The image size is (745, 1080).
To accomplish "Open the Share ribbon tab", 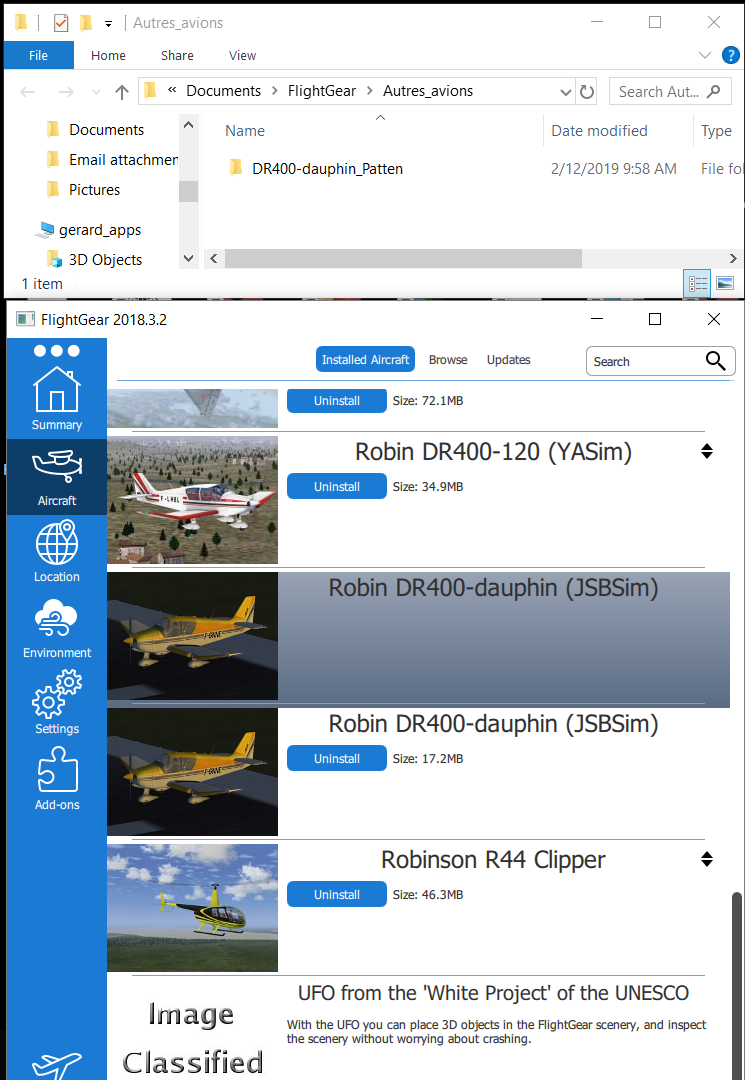I will point(177,55).
